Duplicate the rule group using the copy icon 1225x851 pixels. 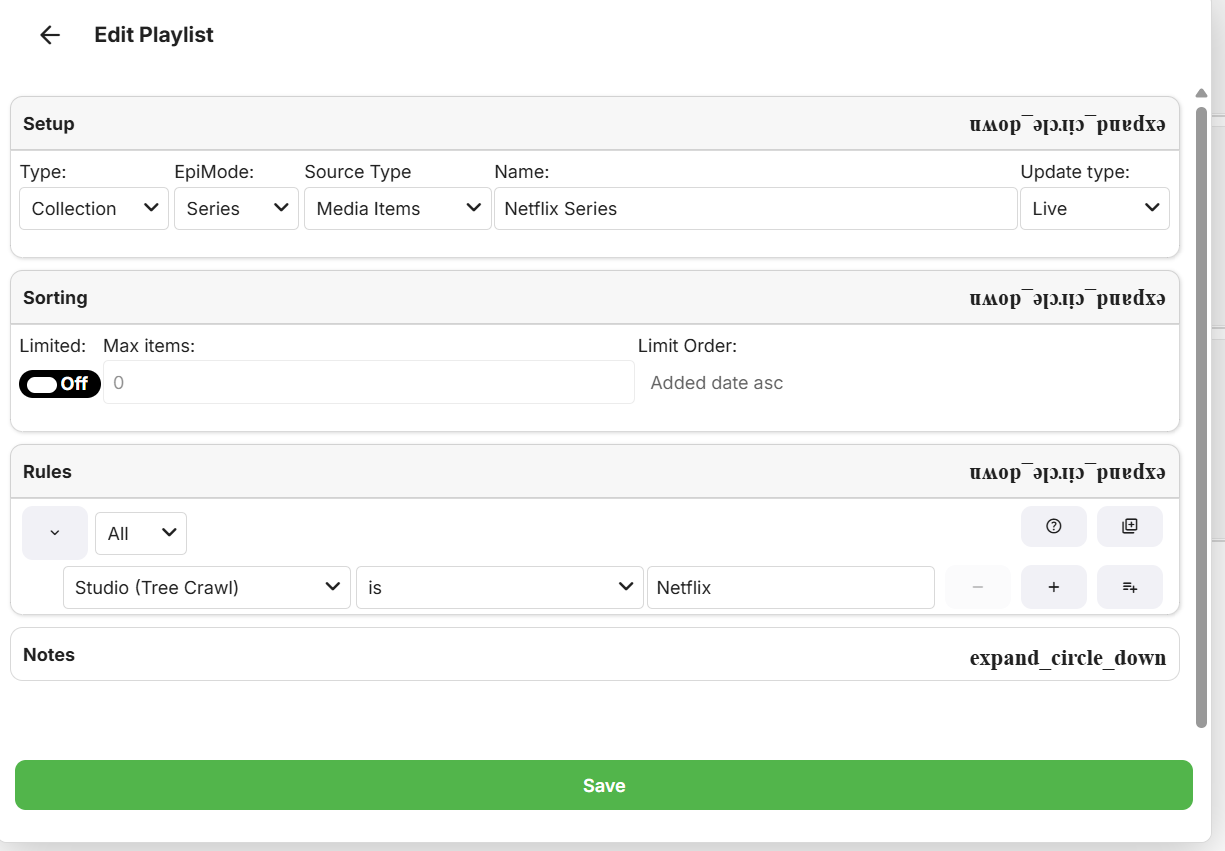(1129, 526)
